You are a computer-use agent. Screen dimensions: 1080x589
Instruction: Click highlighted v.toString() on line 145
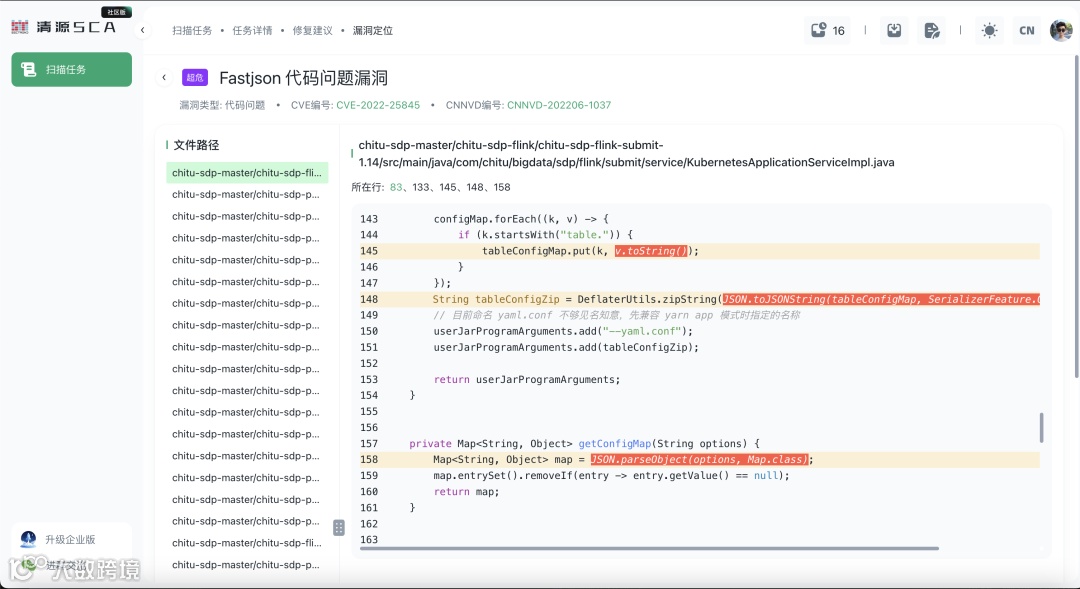pyautogui.click(x=651, y=251)
